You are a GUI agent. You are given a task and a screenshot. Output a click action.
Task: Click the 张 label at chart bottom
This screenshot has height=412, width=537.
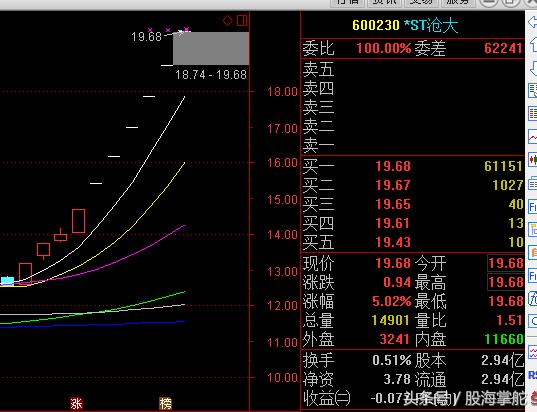click(x=76, y=404)
